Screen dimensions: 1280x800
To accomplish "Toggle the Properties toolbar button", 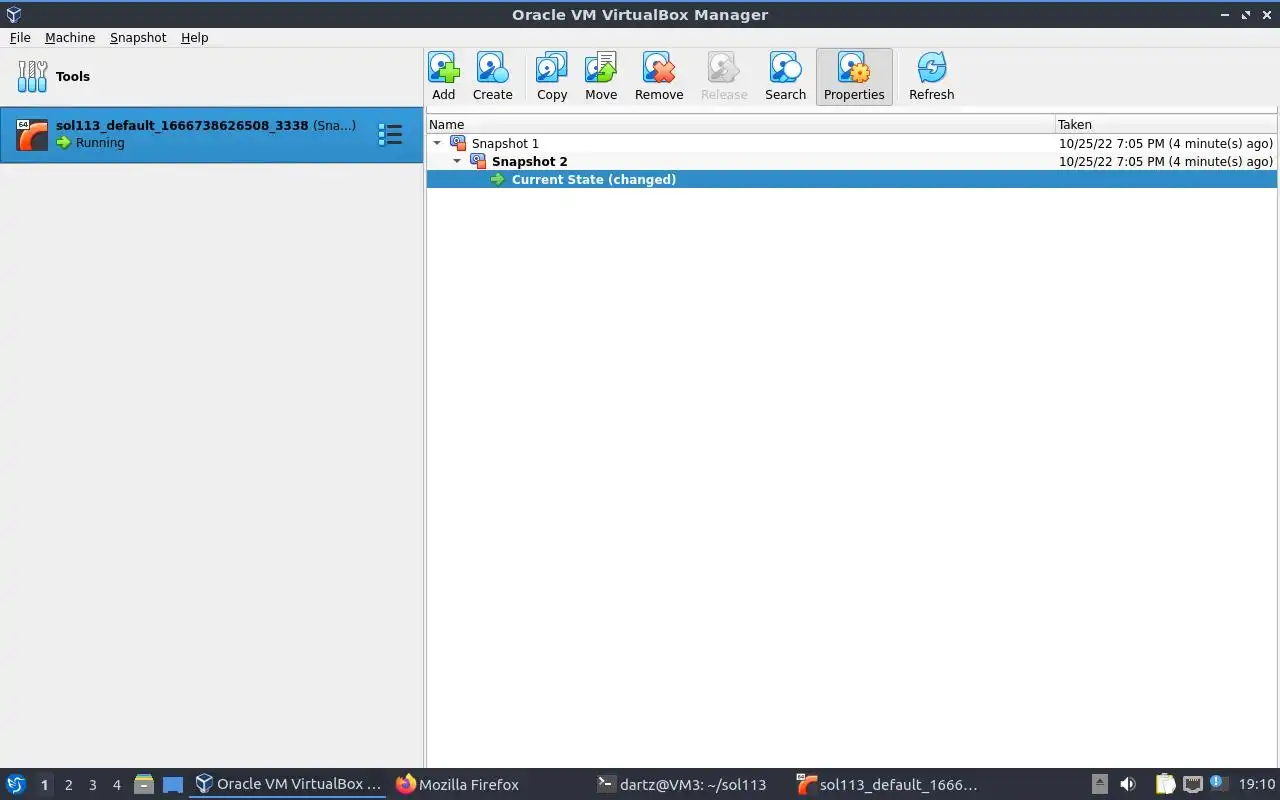I will click(x=854, y=76).
